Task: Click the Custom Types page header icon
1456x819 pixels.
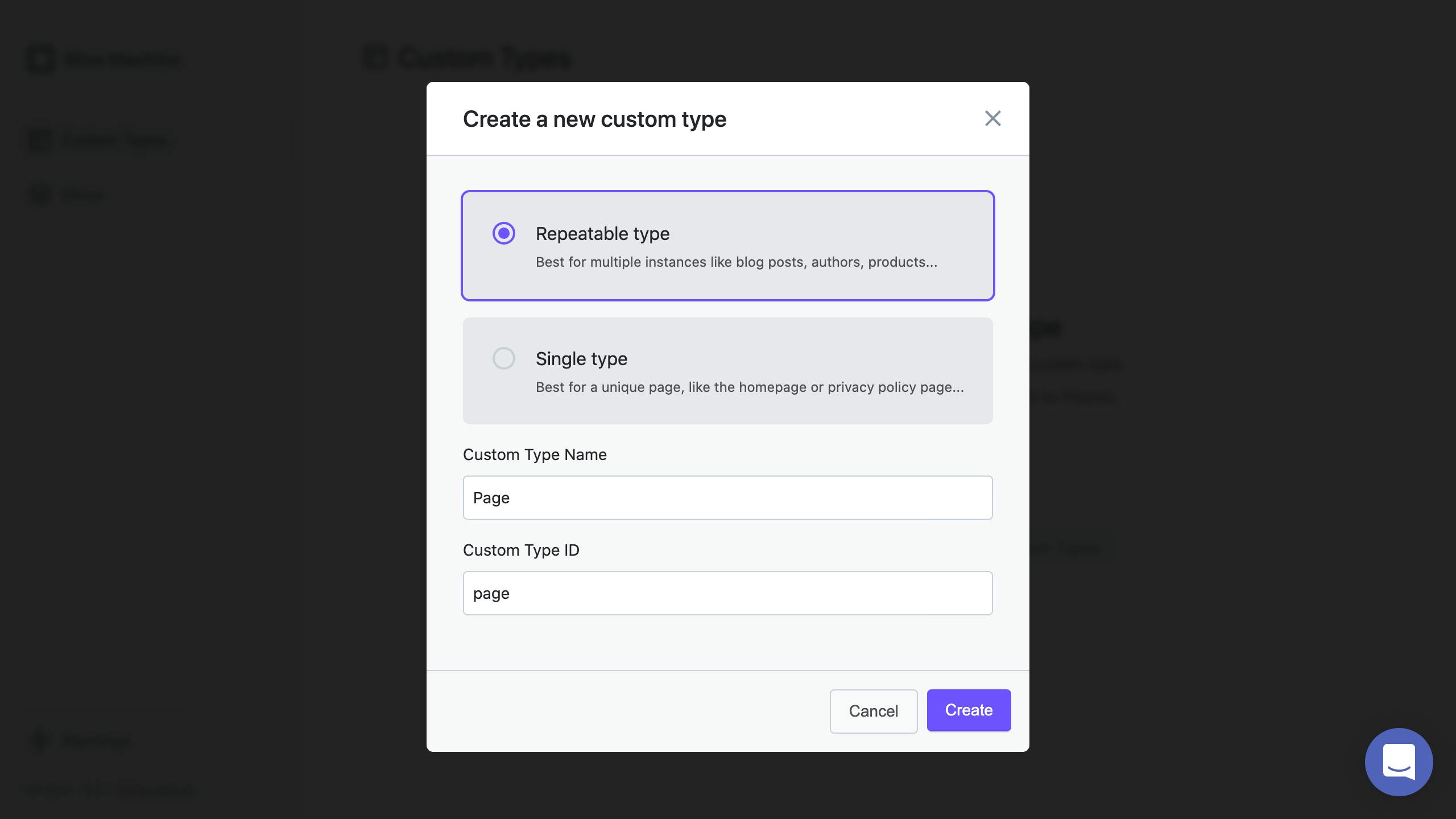Action: [376, 57]
